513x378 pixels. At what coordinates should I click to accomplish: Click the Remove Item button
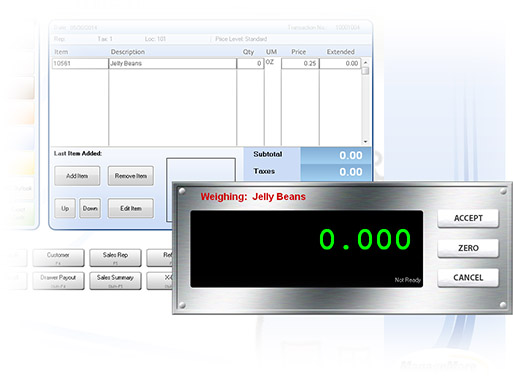131,176
